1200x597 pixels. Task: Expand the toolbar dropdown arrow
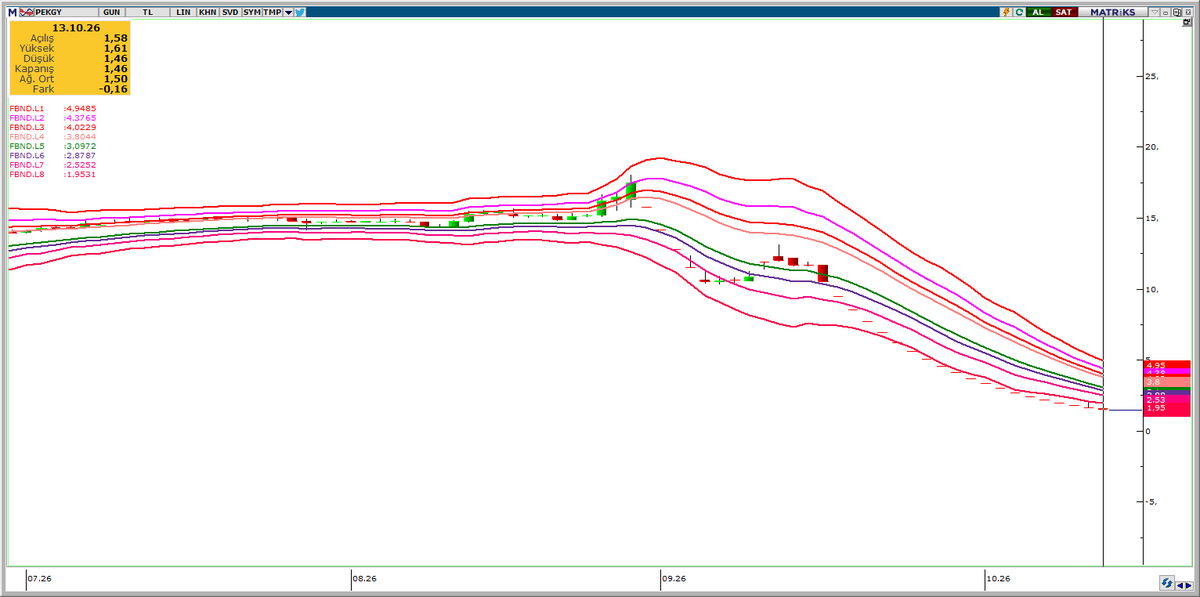click(288, 12)
